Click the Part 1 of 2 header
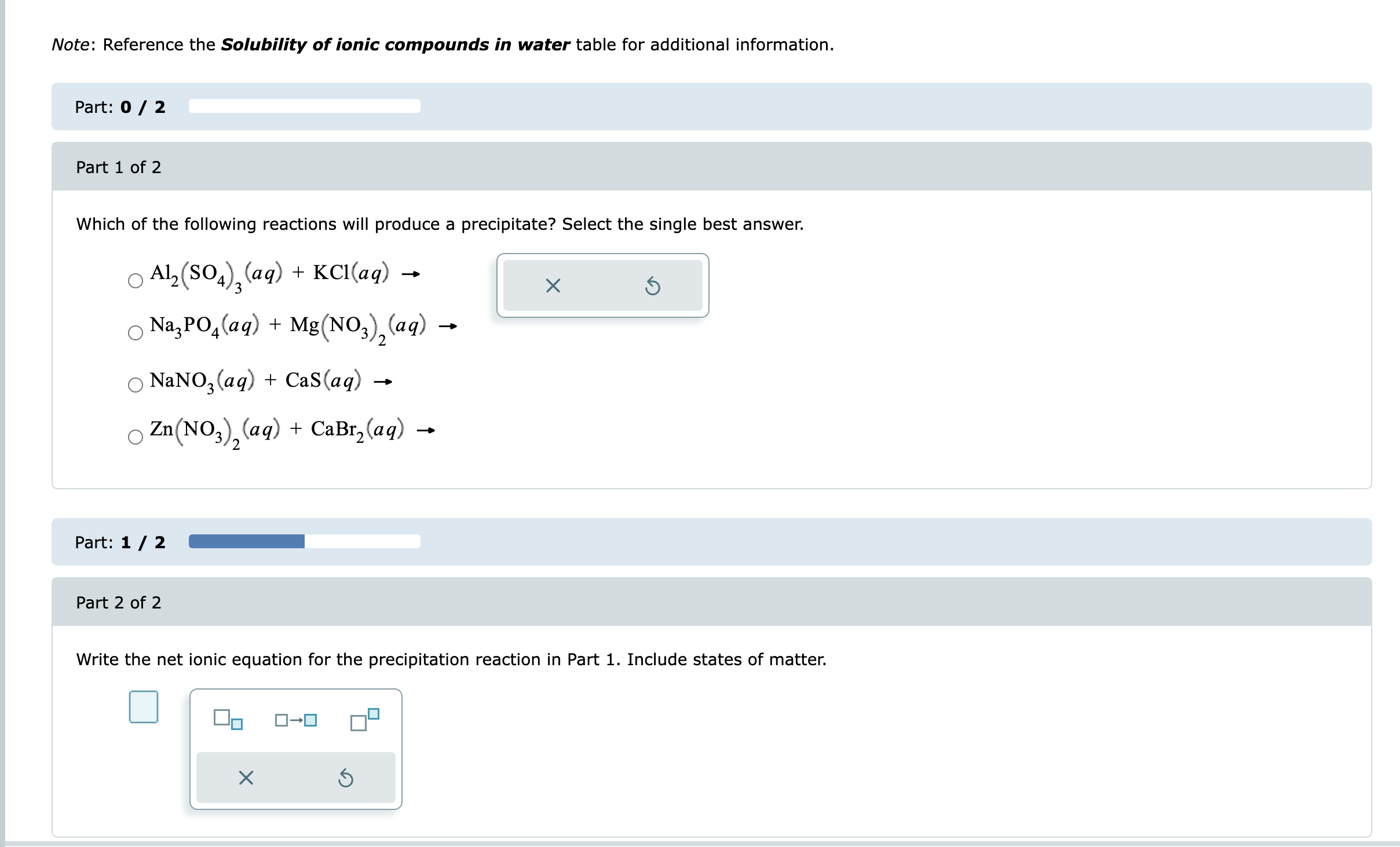The height and width of the screenshot is (847, 1400). (x=118, y=167)
